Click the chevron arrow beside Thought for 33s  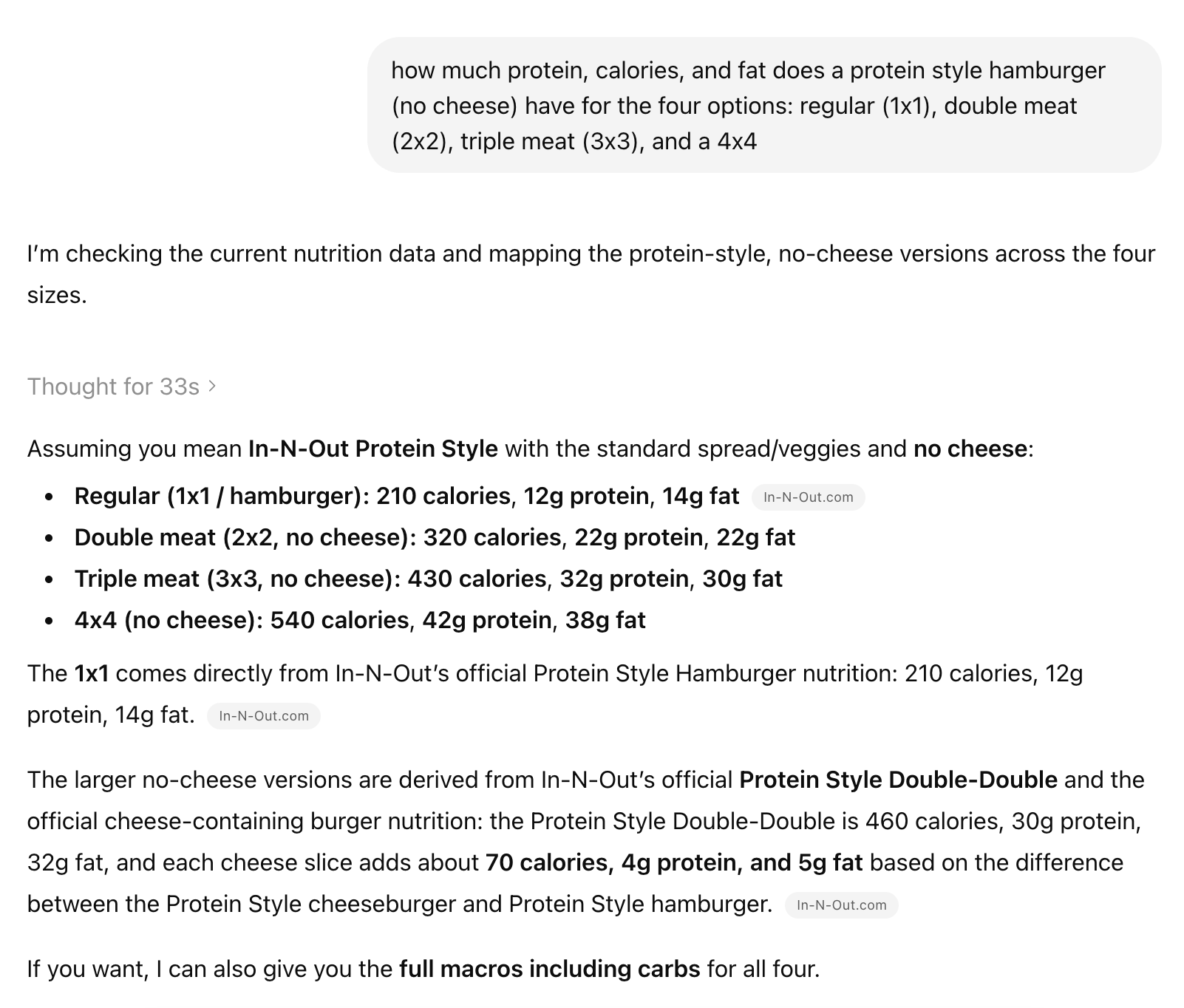[213, 386]
